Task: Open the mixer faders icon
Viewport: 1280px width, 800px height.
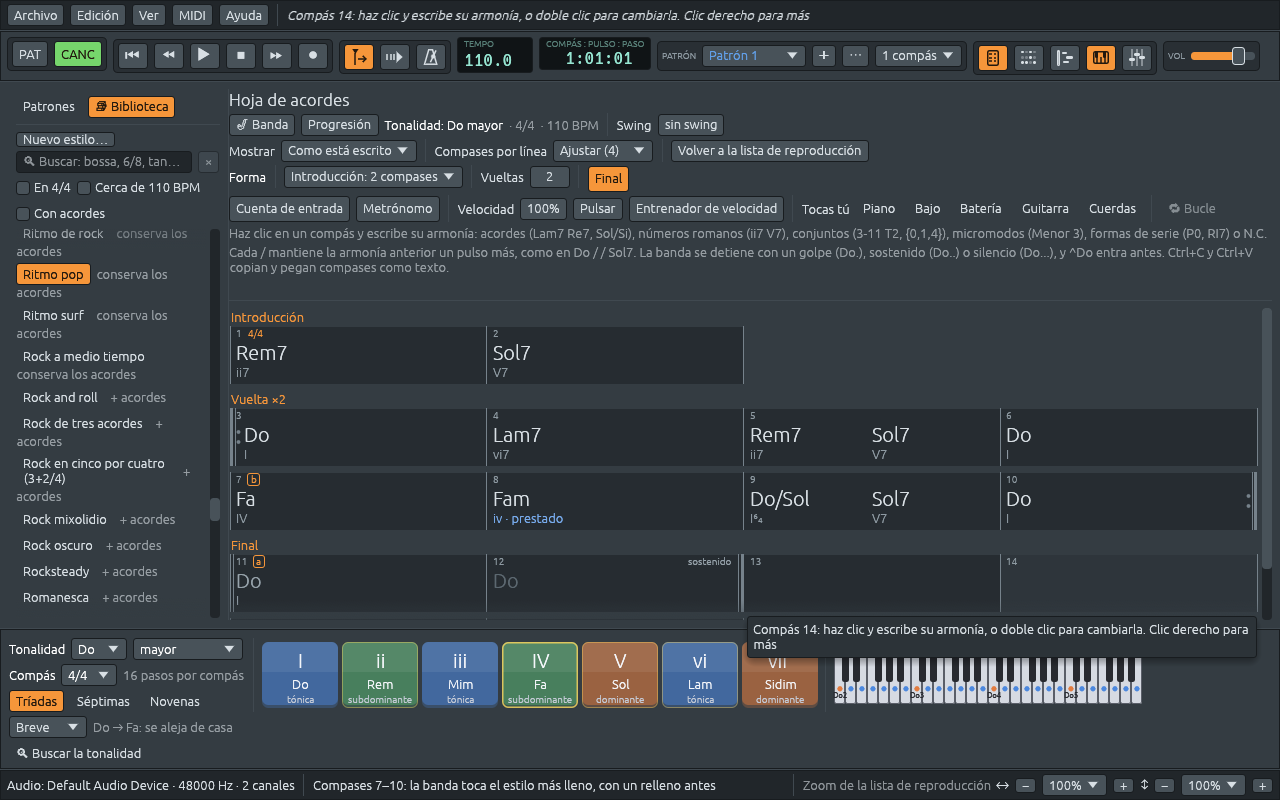Action: click(1137, 58)
